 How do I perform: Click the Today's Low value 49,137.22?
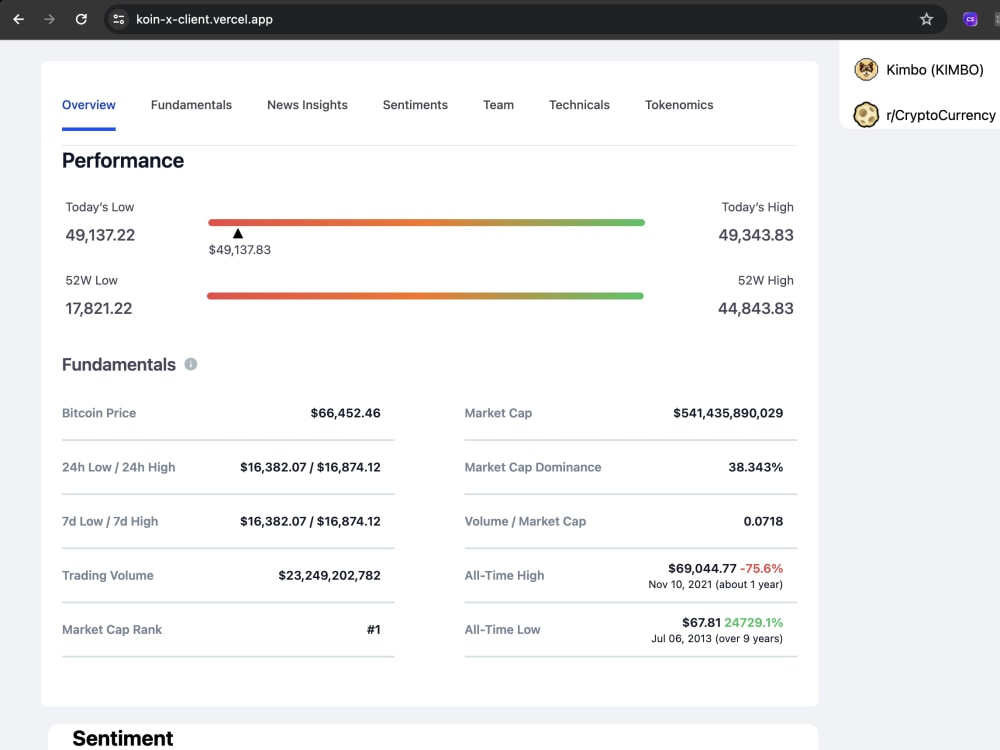coord(100,235)
